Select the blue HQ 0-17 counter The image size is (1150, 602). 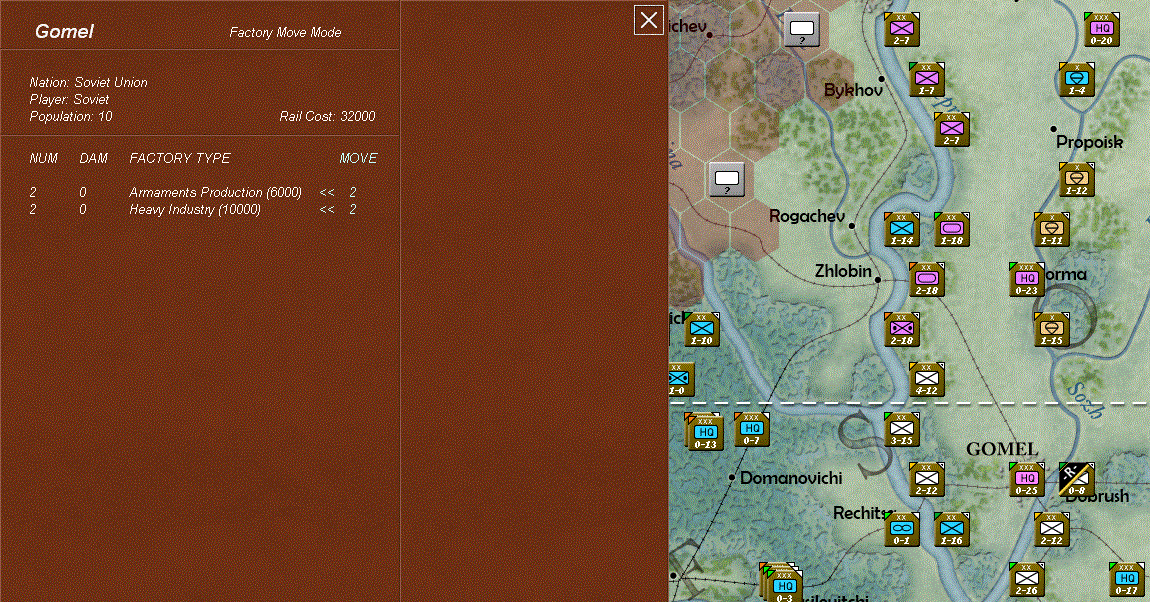[x=1127, y=579]
